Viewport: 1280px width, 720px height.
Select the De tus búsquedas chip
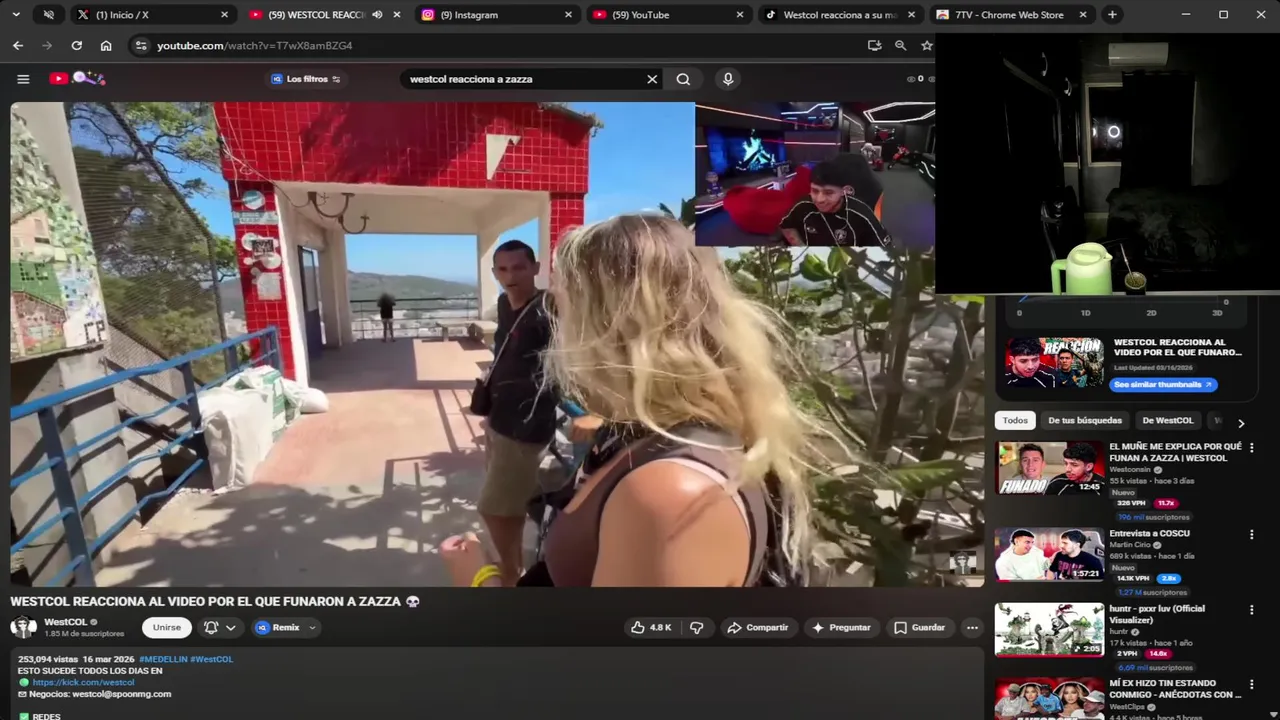tap(1085, 421)
